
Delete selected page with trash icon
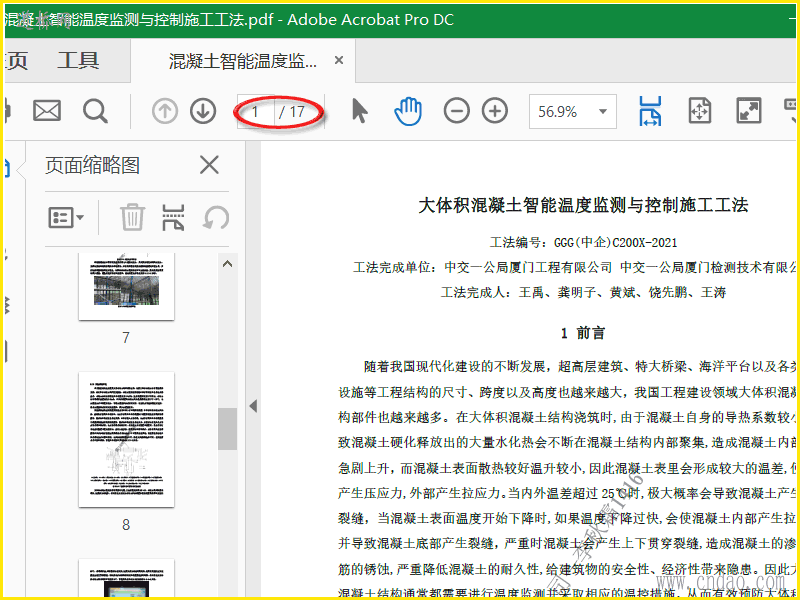point(132,218)
